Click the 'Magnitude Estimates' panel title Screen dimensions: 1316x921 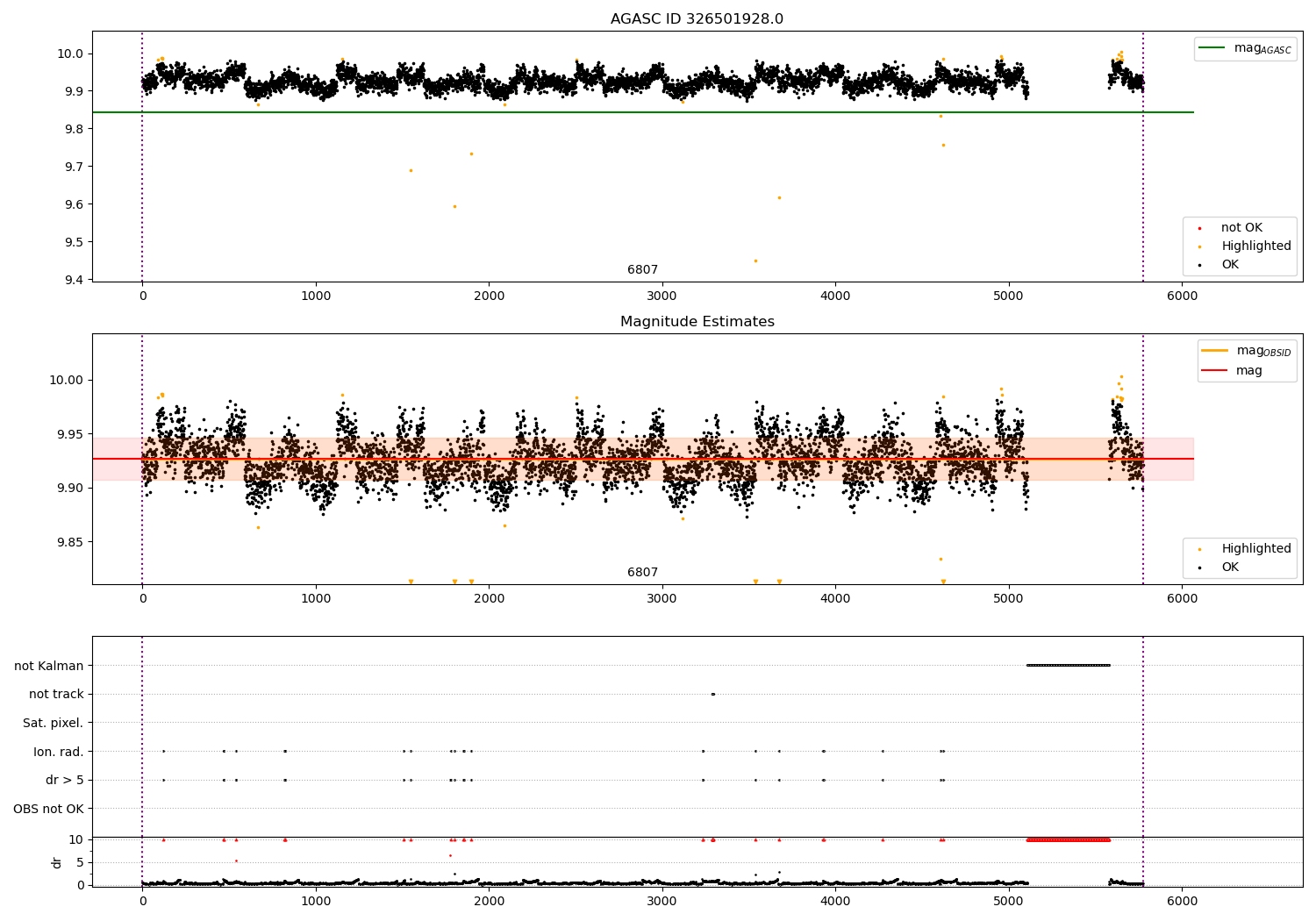(x=697, y=322)
